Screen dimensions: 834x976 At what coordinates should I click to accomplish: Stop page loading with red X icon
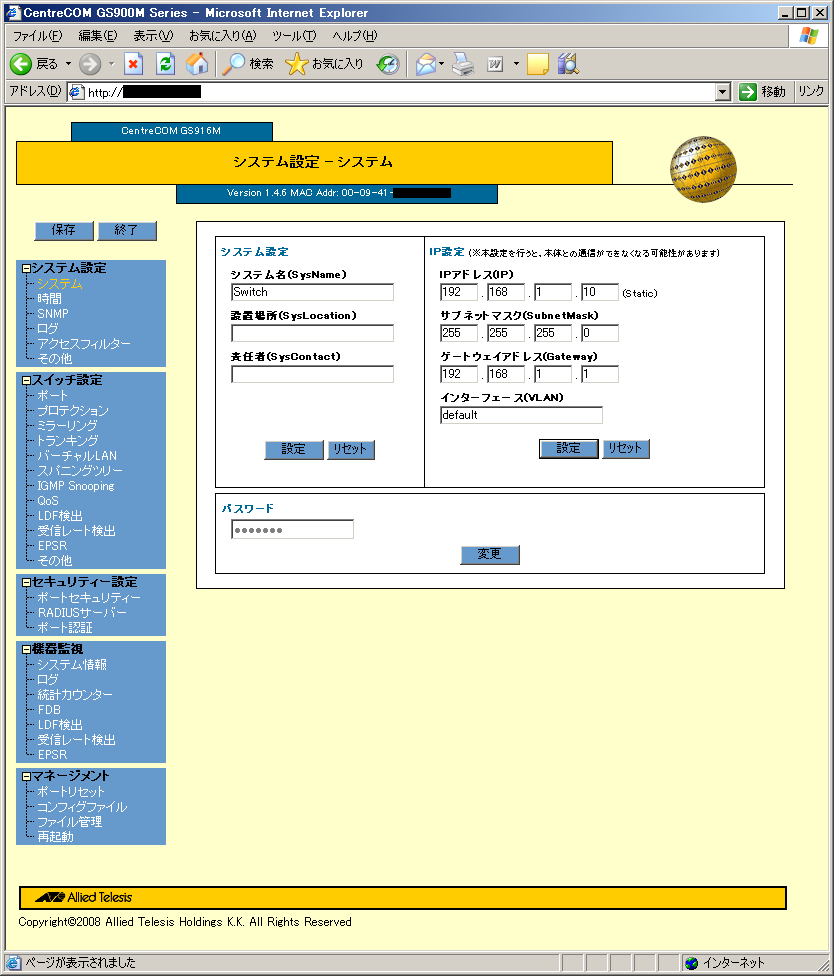pos(133,63)
